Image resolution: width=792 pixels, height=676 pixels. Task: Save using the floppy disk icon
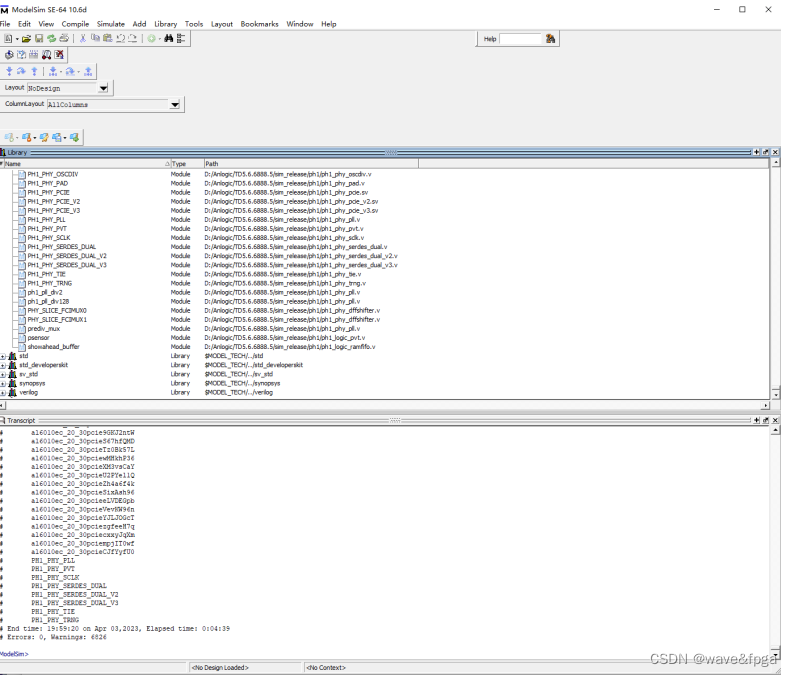tap(39, 38)
